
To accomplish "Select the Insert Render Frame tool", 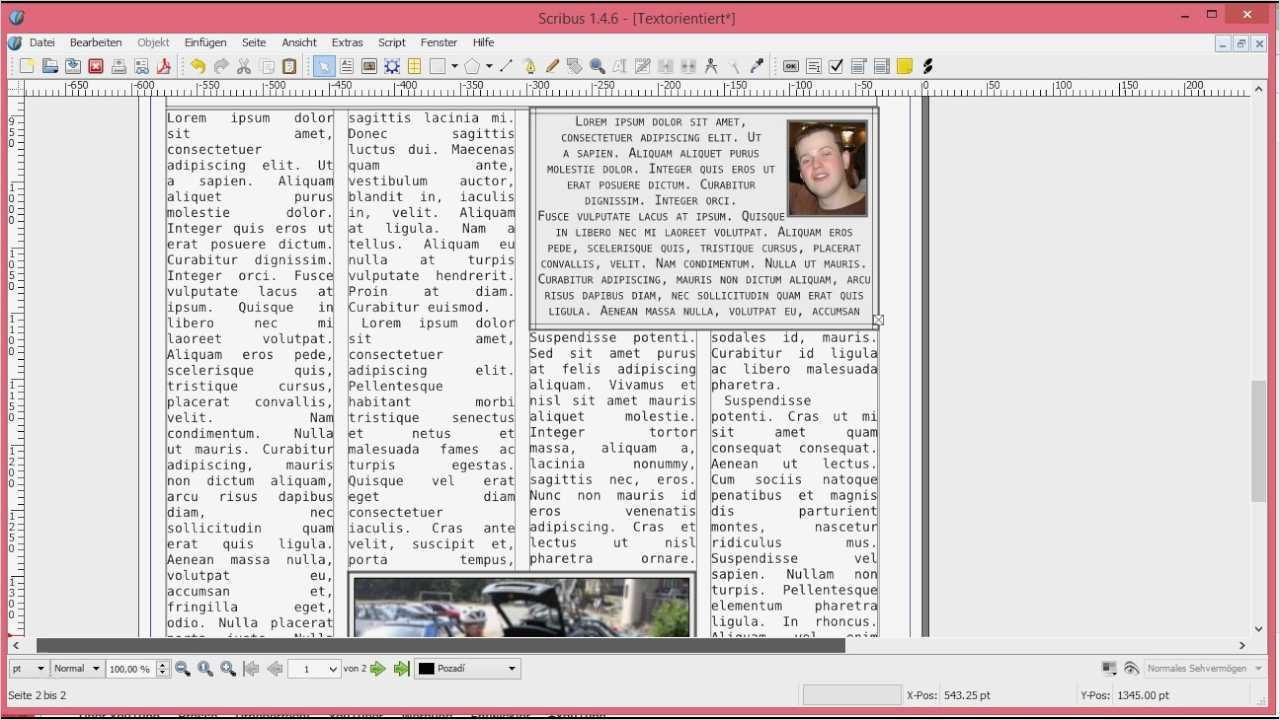I will pos(392,66).
